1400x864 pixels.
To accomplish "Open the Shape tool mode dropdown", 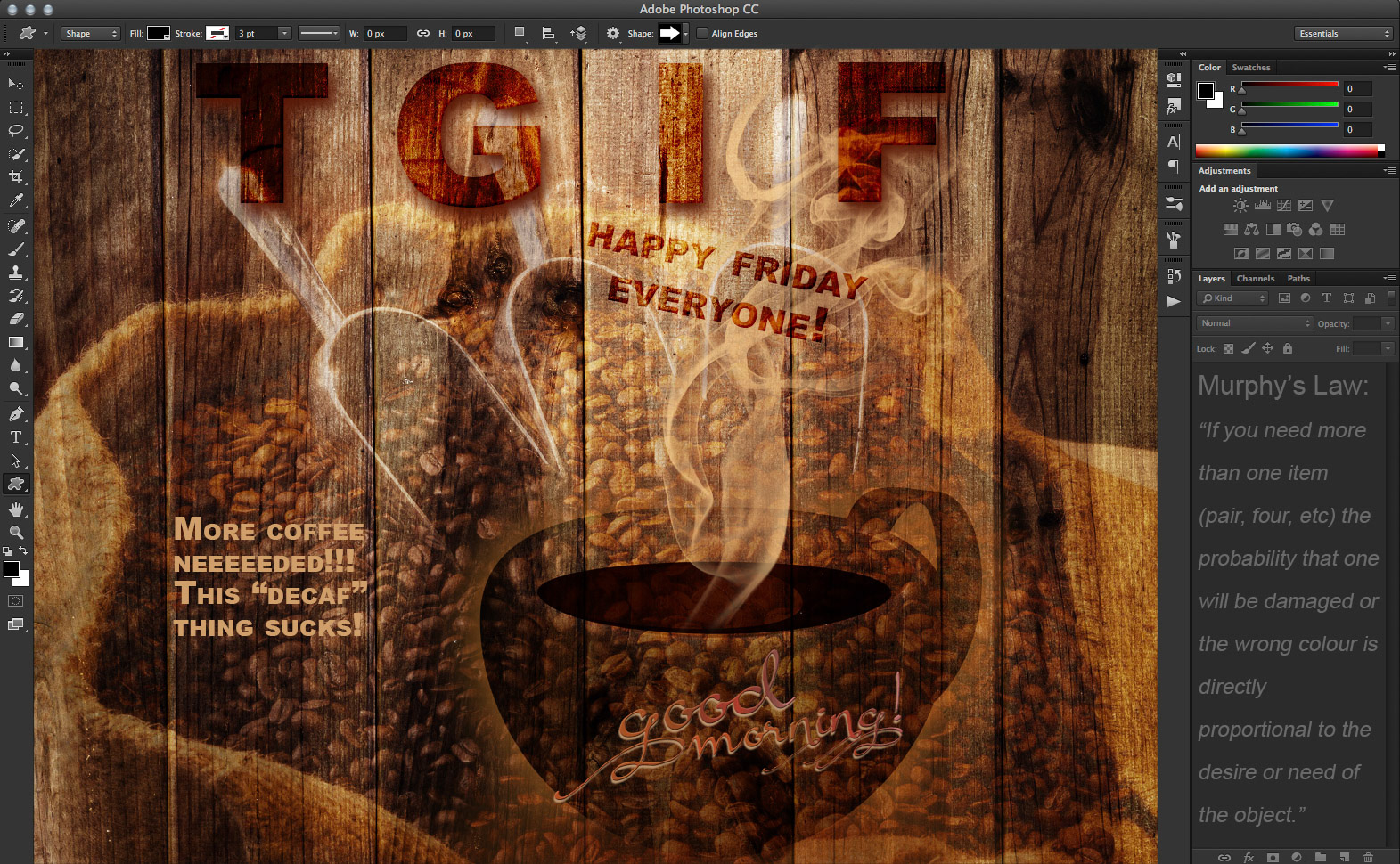I will pyautogui.click(x=90, y=34).
